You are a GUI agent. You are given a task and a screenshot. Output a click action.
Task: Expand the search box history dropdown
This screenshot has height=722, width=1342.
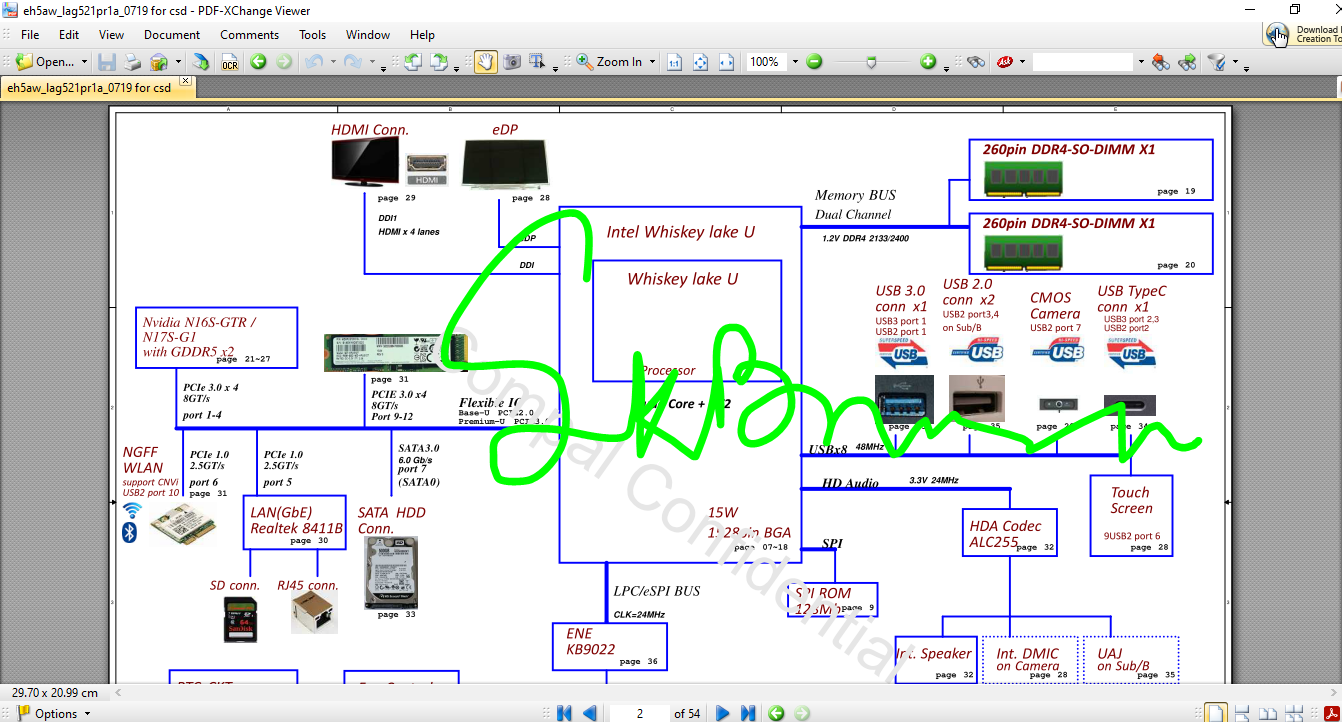tap(1140, 62)
